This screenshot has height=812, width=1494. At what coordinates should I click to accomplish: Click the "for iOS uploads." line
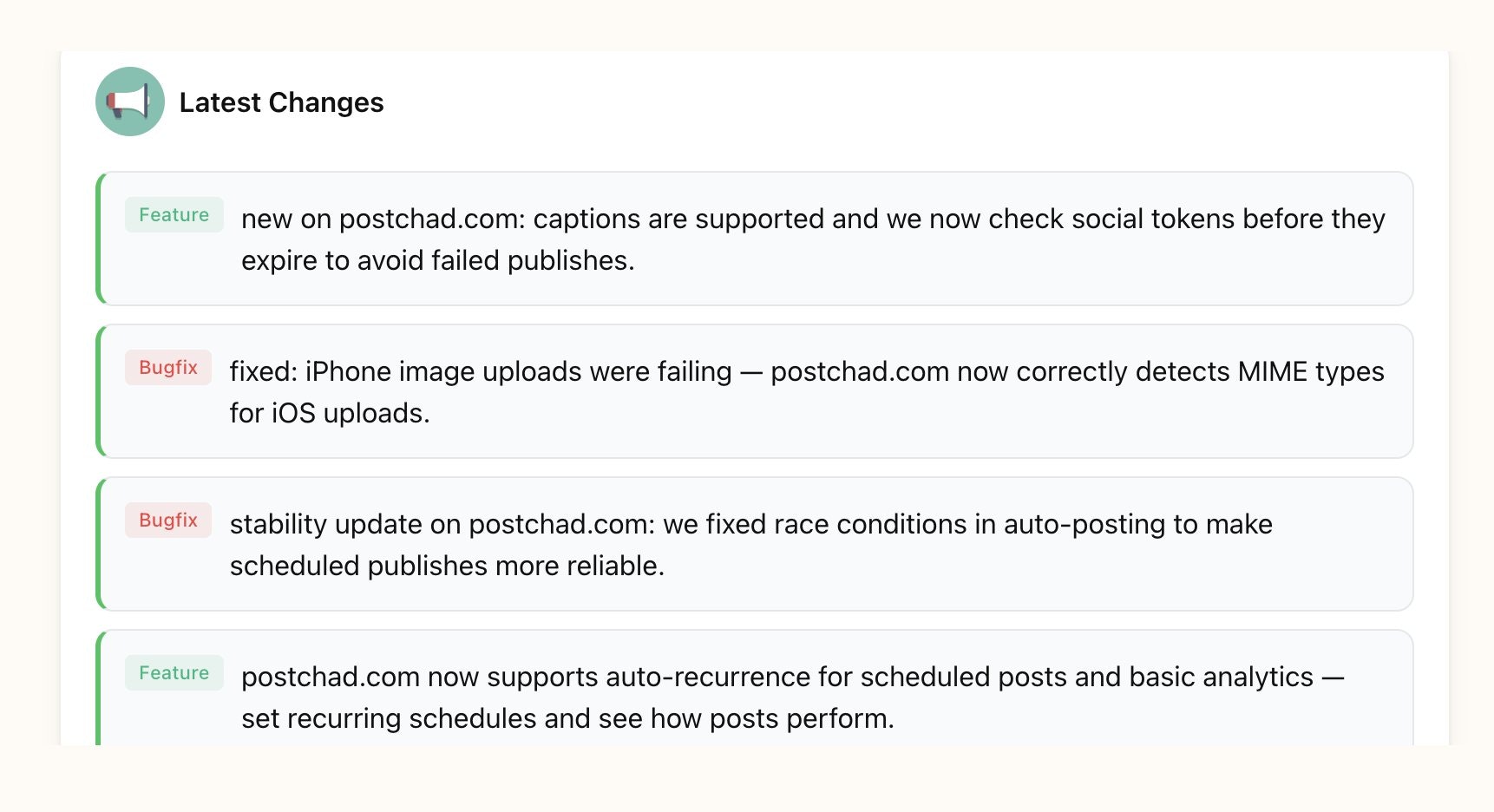pyautogui.click(x=330, y=414)
